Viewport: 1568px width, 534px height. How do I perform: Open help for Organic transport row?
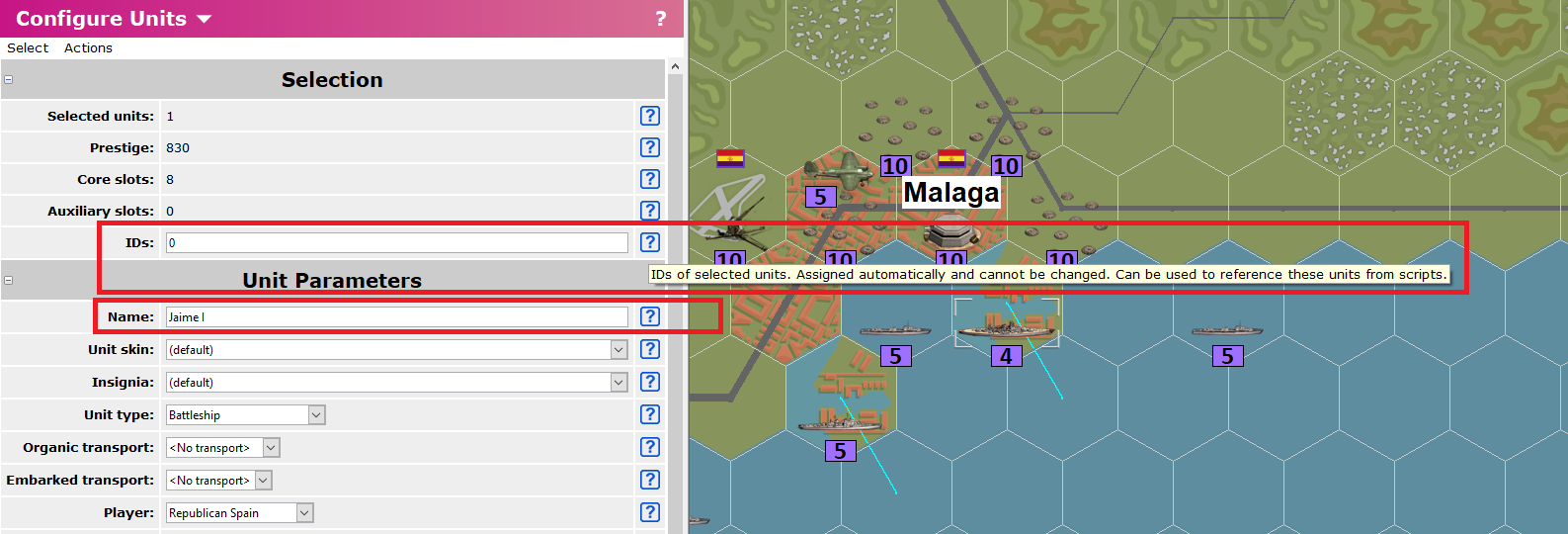tap(649, 447)
